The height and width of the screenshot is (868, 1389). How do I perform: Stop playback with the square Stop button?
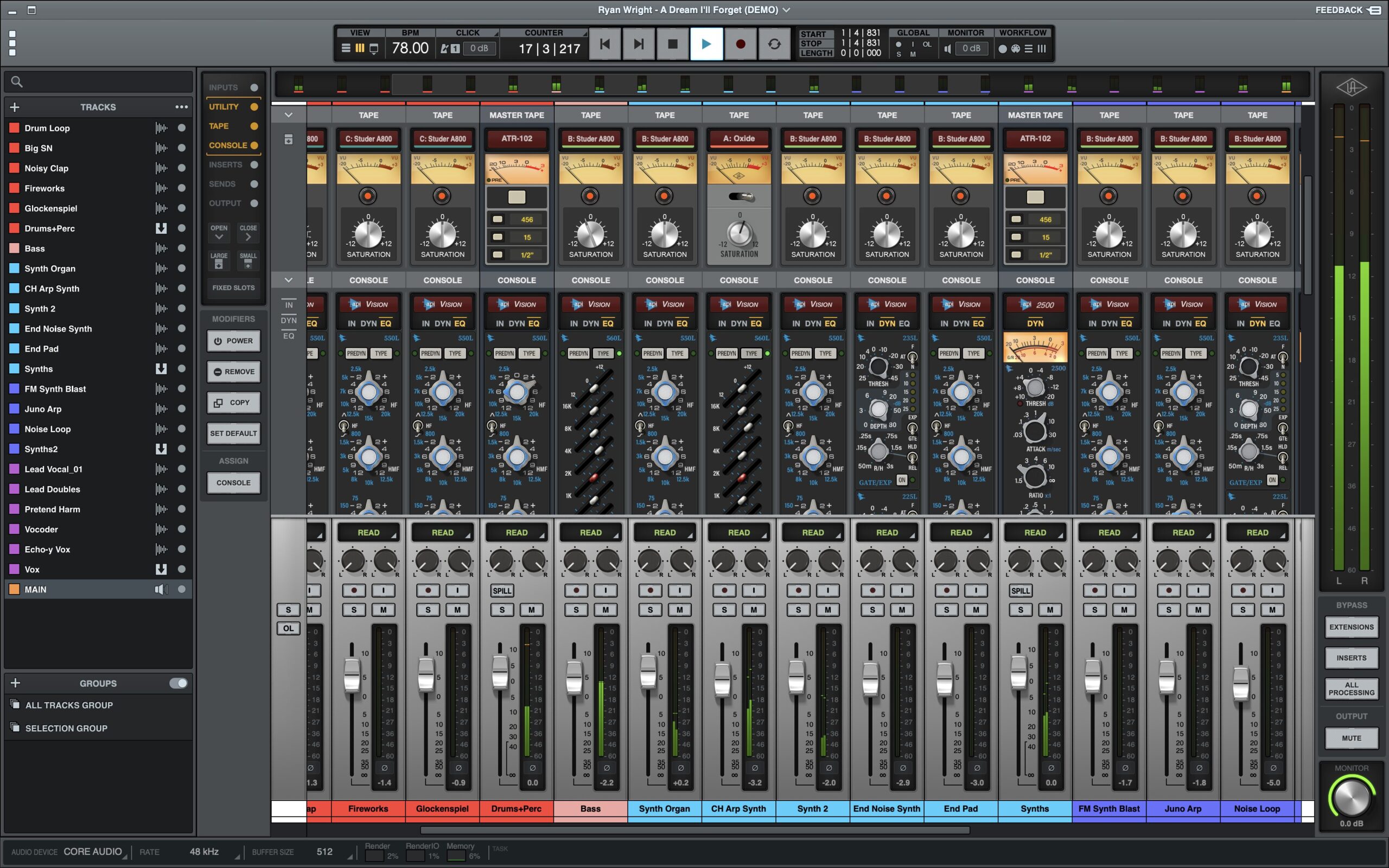(x=673, y=44)
